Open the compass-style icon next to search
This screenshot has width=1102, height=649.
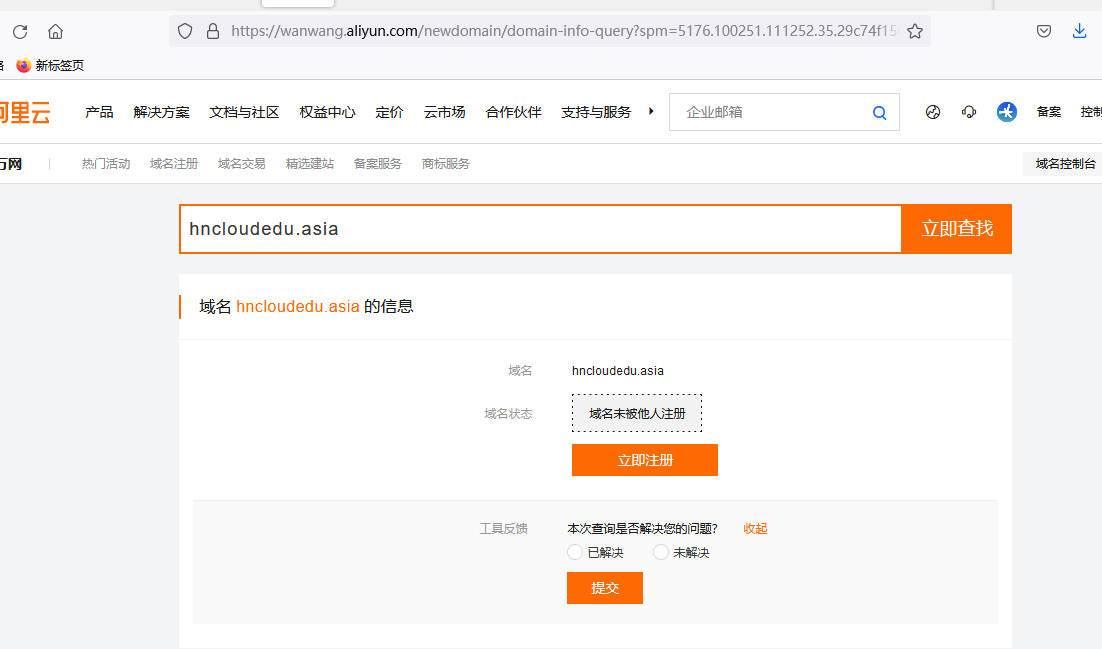[x=933, y=112]
